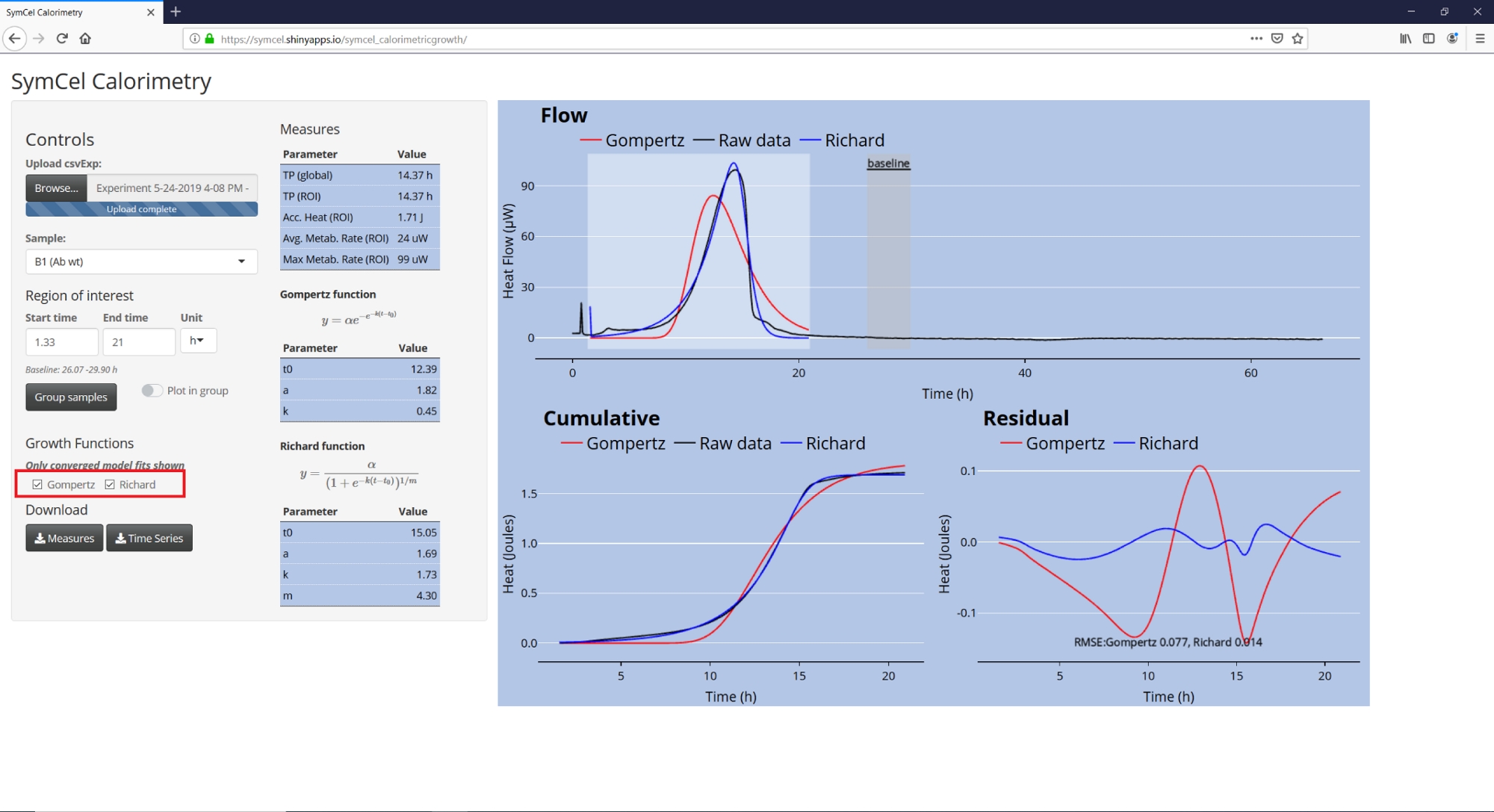Open a new browser tab
1494x812 pixels.
click(x=176, y=12)
